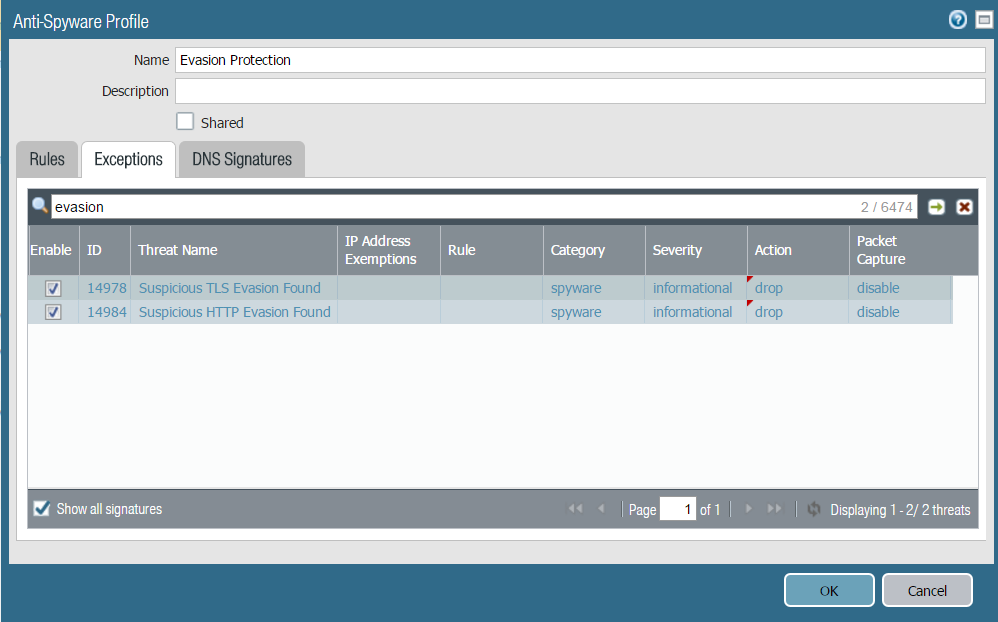Open action cell for Suspicious HTTP Evasion
998x622 pixels.
click(x=769, y=312)
